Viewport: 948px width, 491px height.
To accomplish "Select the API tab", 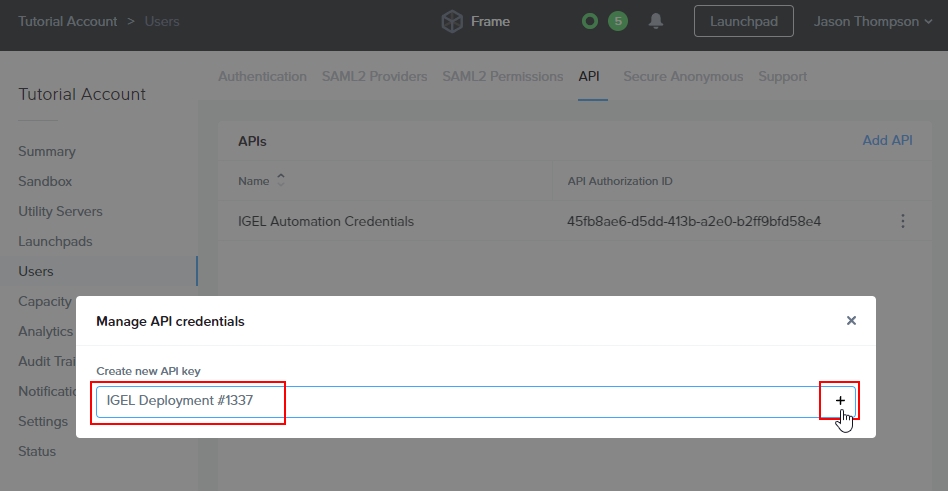I will (589, 77).
